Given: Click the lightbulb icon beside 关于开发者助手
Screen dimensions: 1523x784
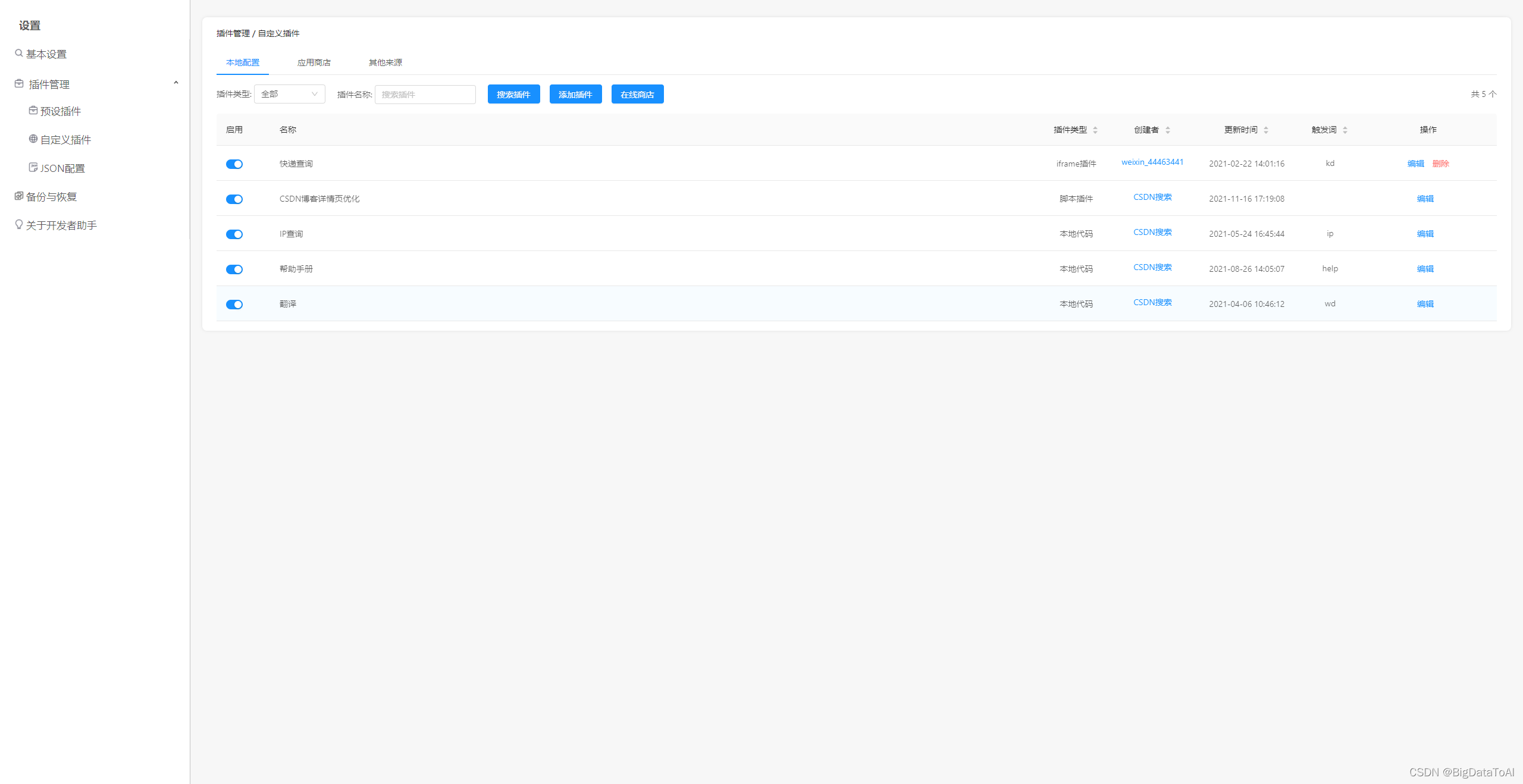Looking at the screenshot, I should 19,225.
